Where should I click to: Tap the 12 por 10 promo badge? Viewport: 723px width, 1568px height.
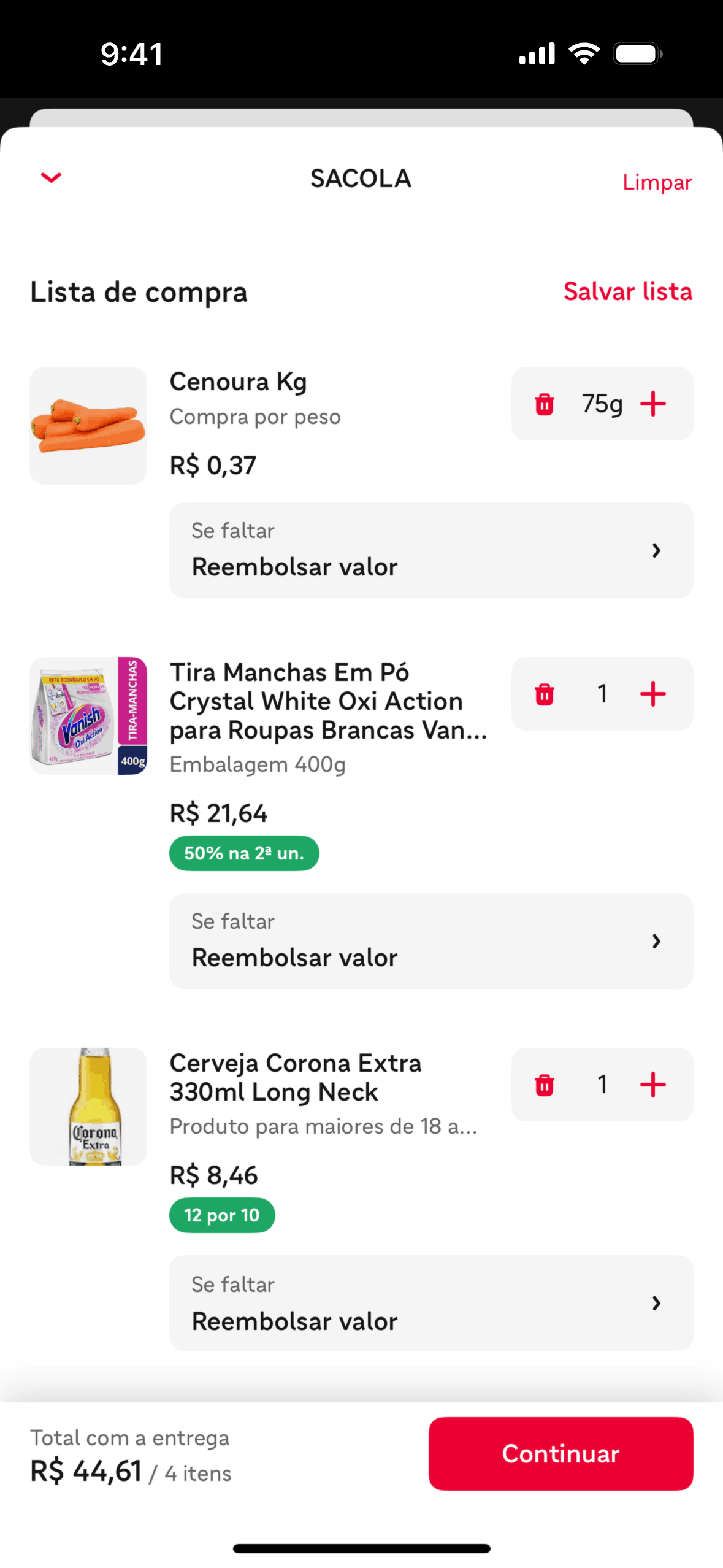pos(222,1215)
